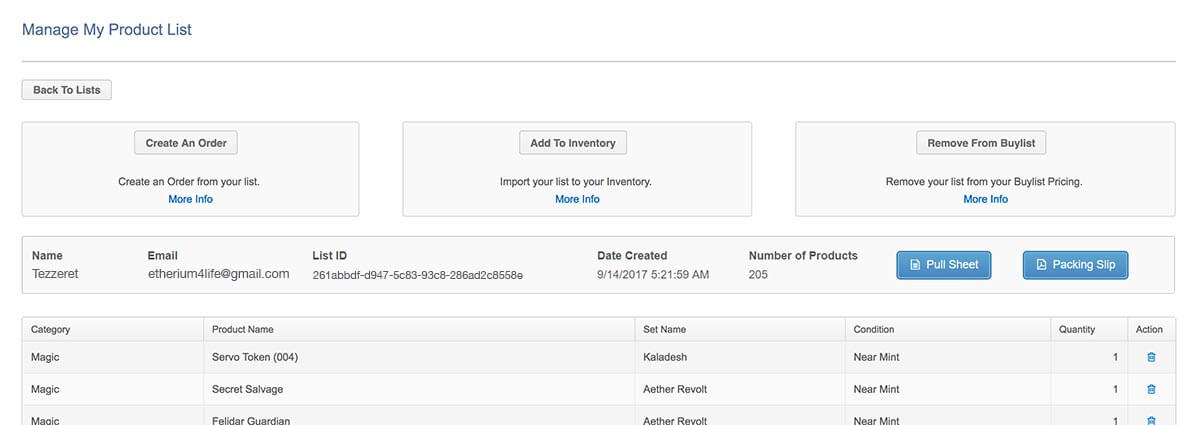
Task: Click the List ID value text
Action: pyautogui.click(x=417, y=274)
